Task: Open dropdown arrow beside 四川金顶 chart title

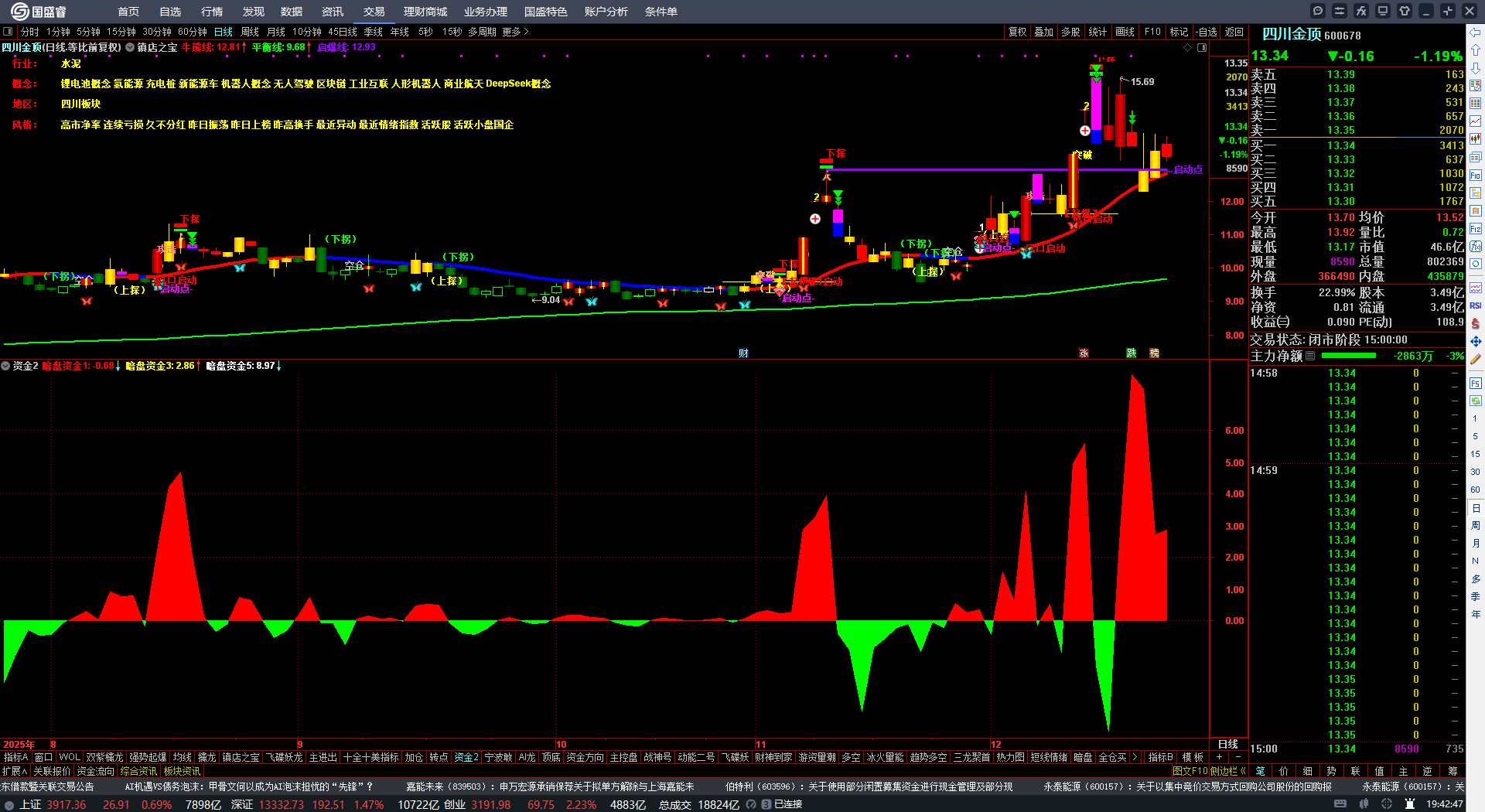Action: click(x=130, y=48)
